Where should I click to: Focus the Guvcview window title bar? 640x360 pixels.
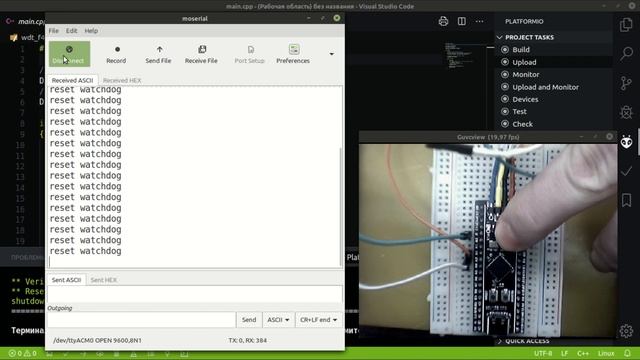[488, 137]
